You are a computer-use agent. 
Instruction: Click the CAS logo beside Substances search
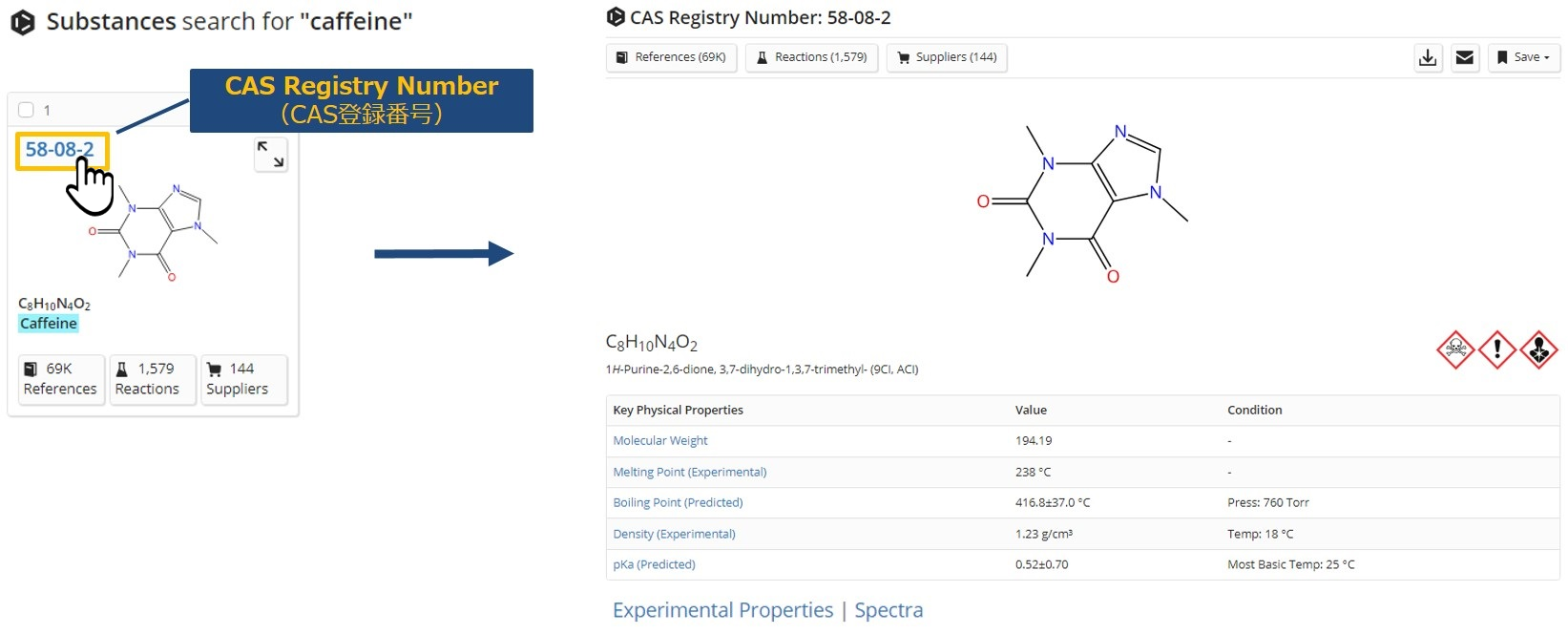point(23,22)
